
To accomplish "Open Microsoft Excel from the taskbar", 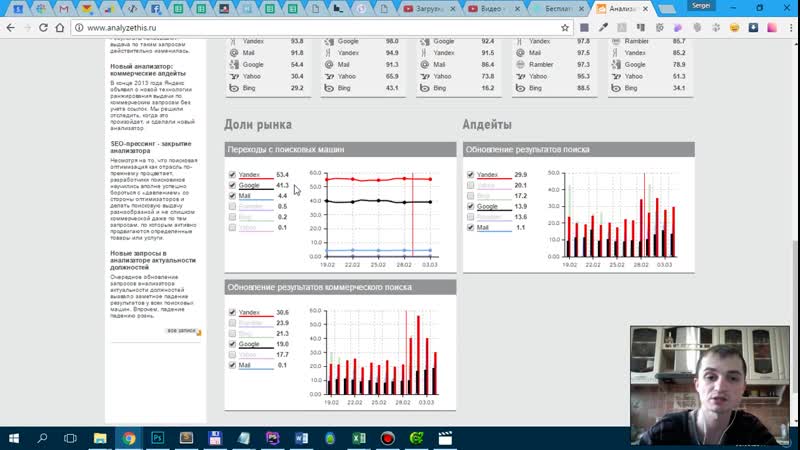I will point(359,438).
